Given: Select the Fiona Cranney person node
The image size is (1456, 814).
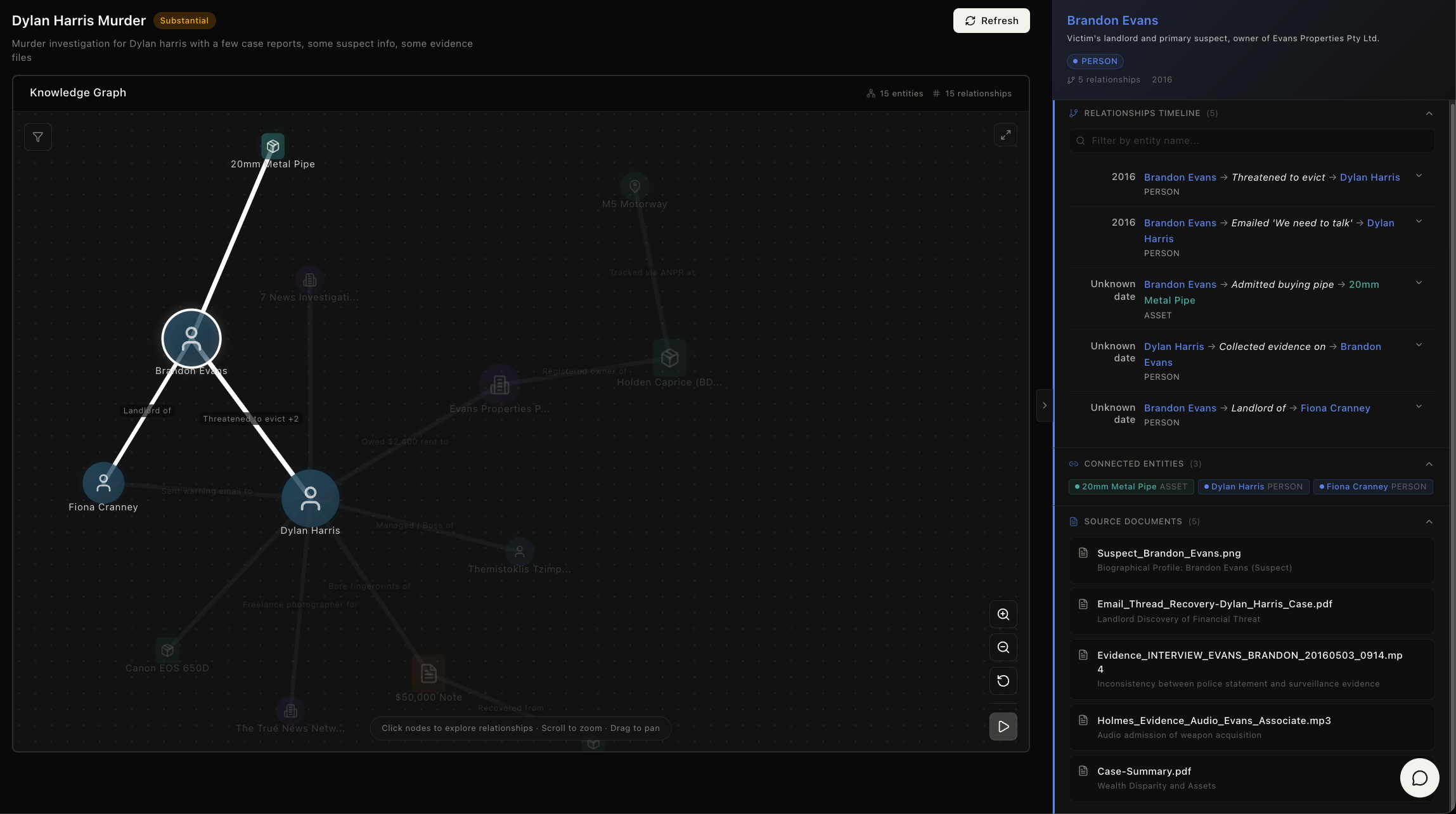Looking at the screenshot, I should pos(103,483).
